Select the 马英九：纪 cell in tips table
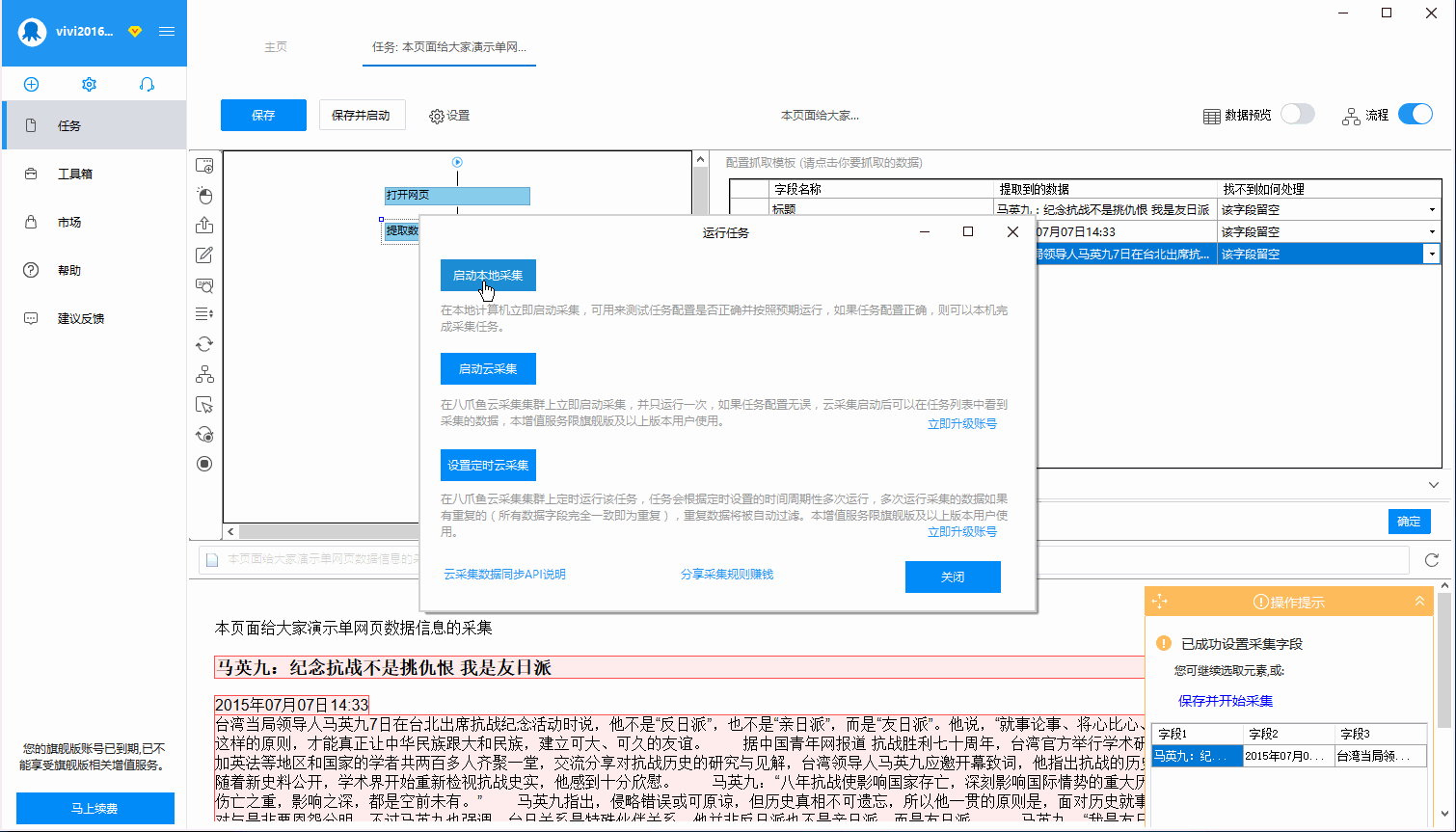The image size is (1456, 832). [x=1197, y=756]
